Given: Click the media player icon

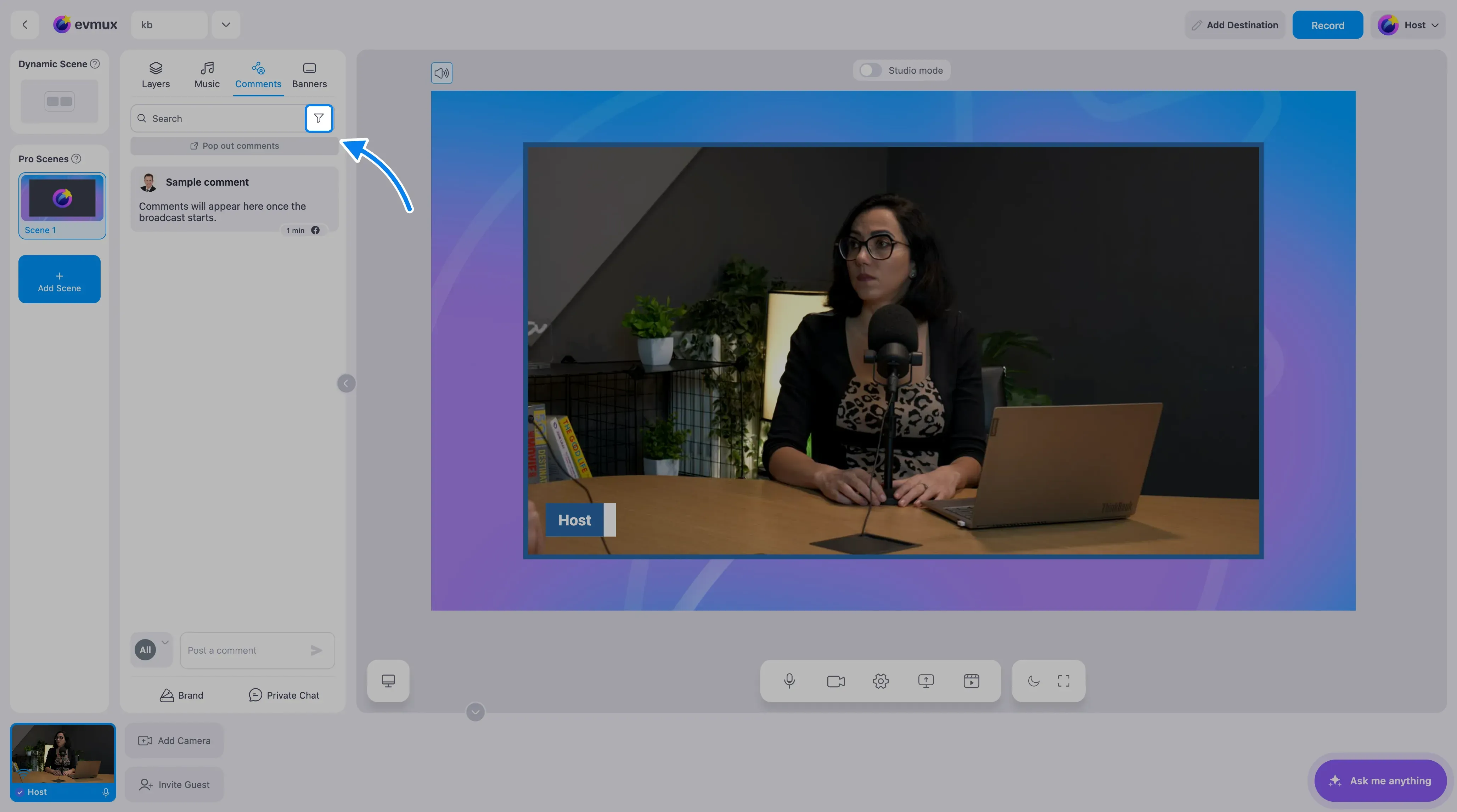Looking at the screenshot, I should [x=971, y=681].
